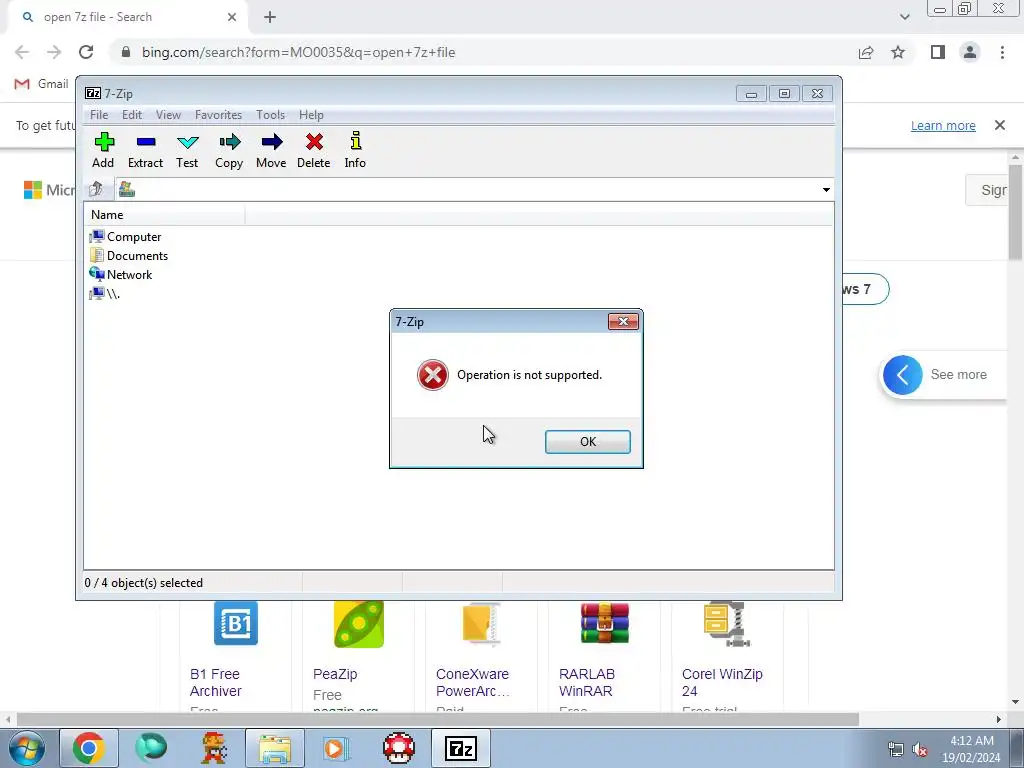Select the Computer item in the list
The width and height of the screenshot is (1024, 768).
point(125,236)
